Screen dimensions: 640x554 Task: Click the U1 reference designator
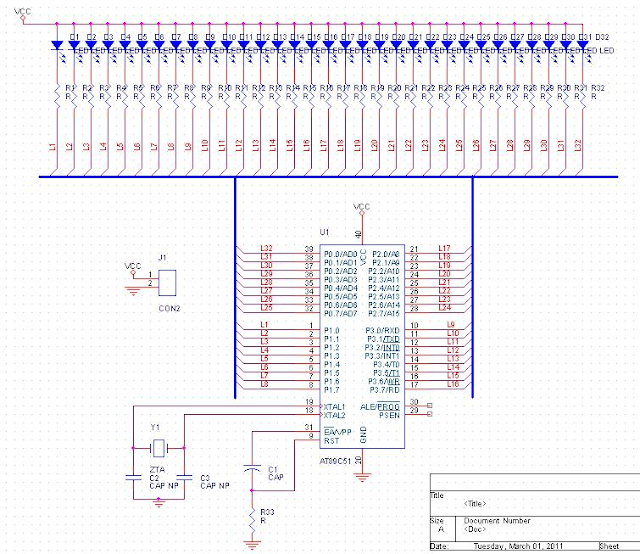tap(324, 232)
